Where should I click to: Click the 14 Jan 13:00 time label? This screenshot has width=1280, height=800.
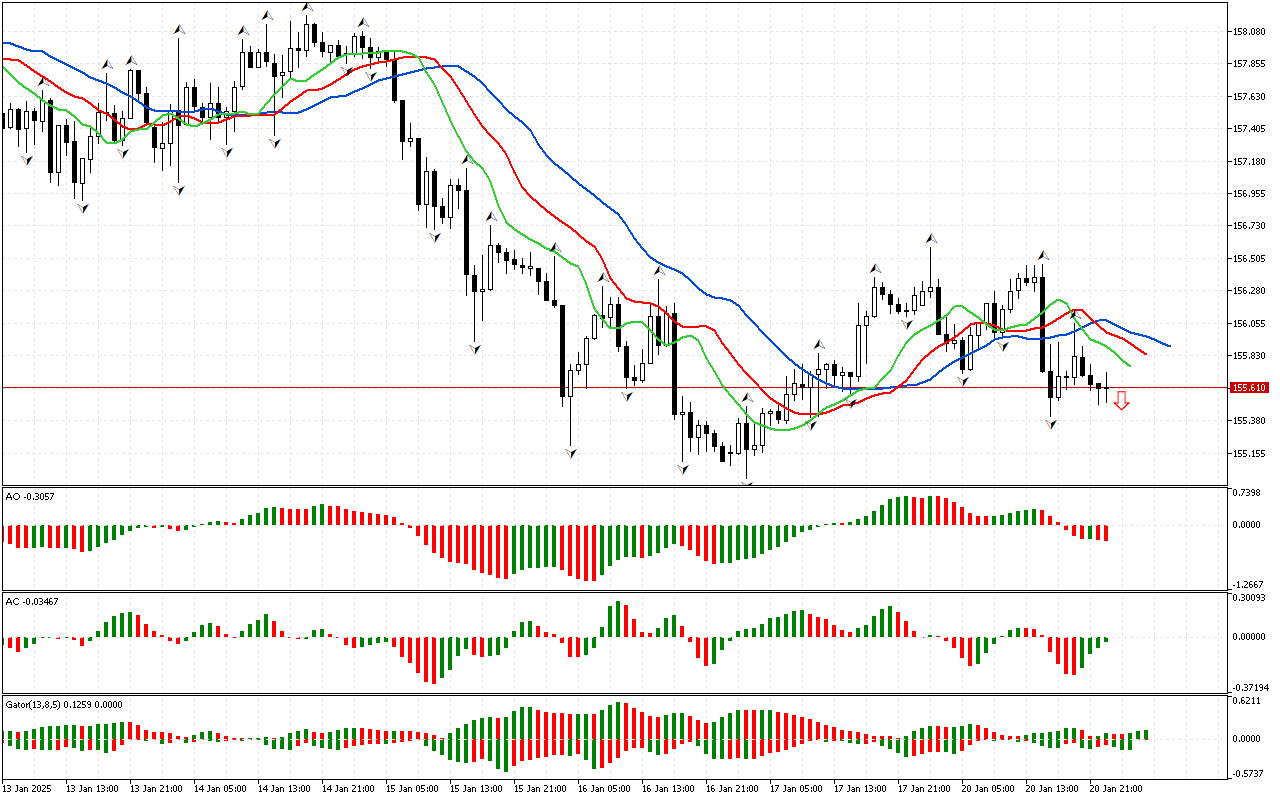[284, 789]
